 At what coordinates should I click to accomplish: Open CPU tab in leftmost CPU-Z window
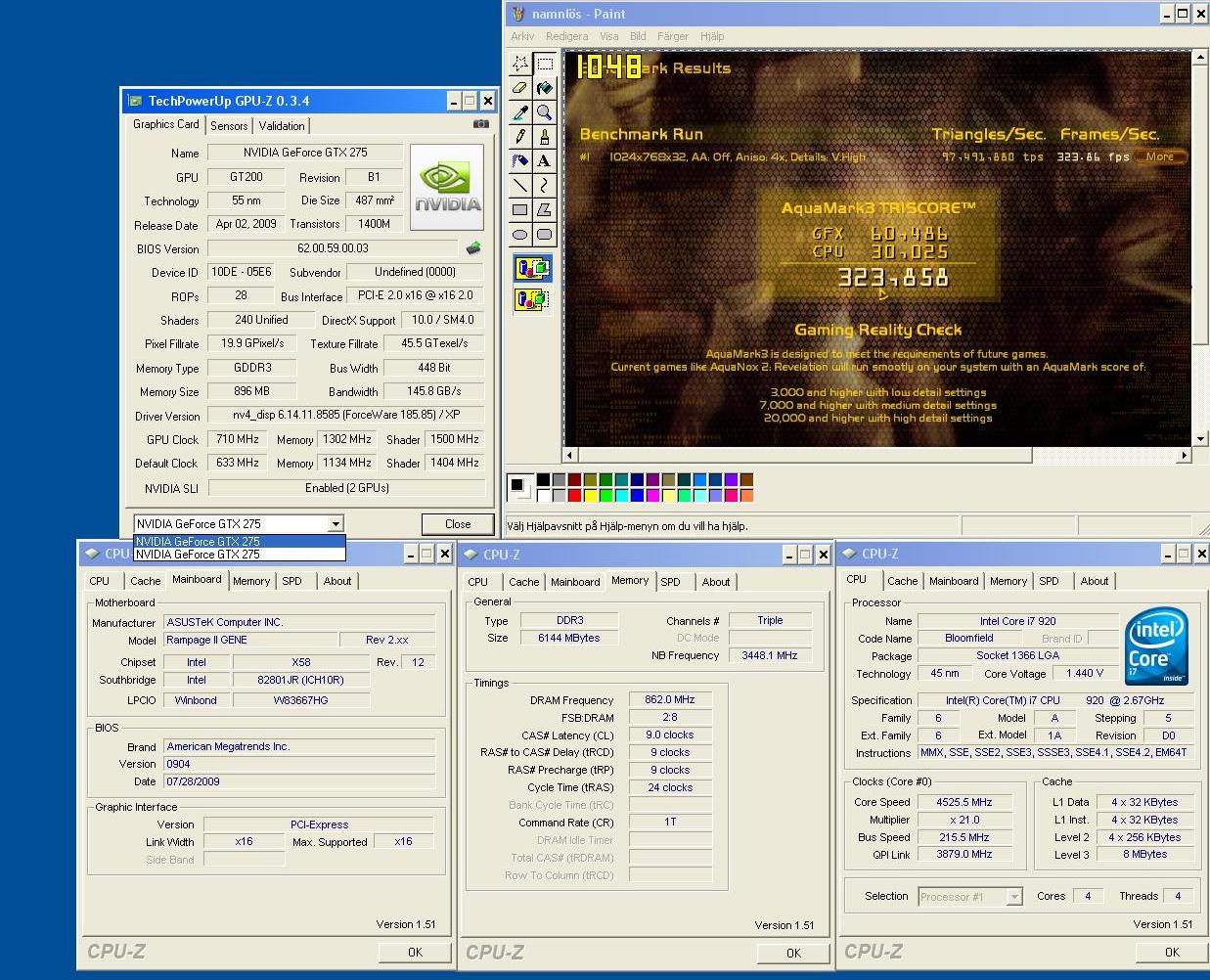(x=100, y=581)
